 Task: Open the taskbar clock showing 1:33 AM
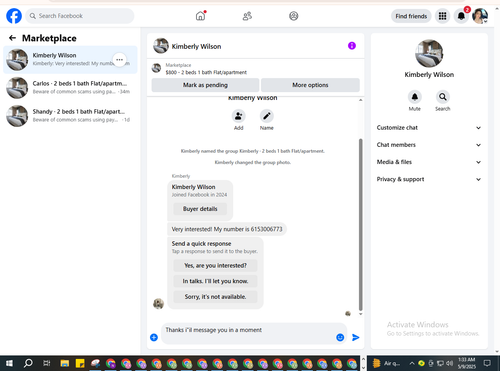(467, 363)
